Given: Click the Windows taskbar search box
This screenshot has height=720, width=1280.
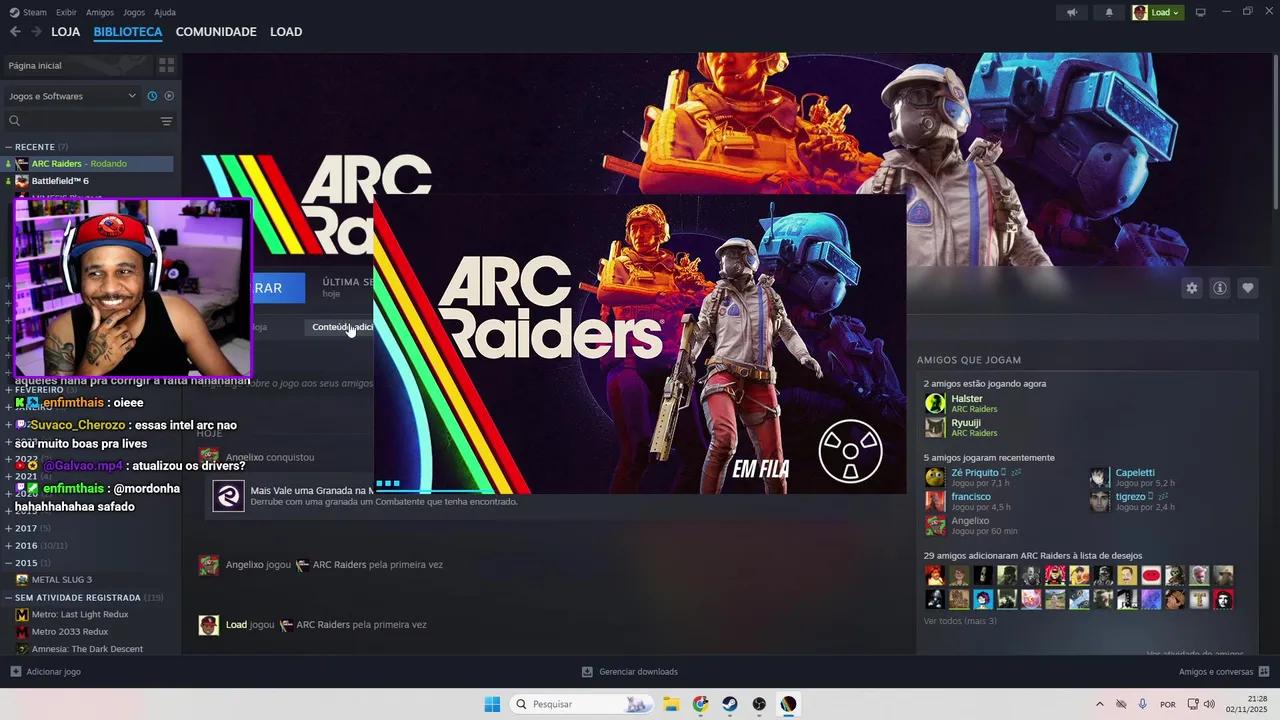Looking at the screenshot, I should click(x=580, y=704).
